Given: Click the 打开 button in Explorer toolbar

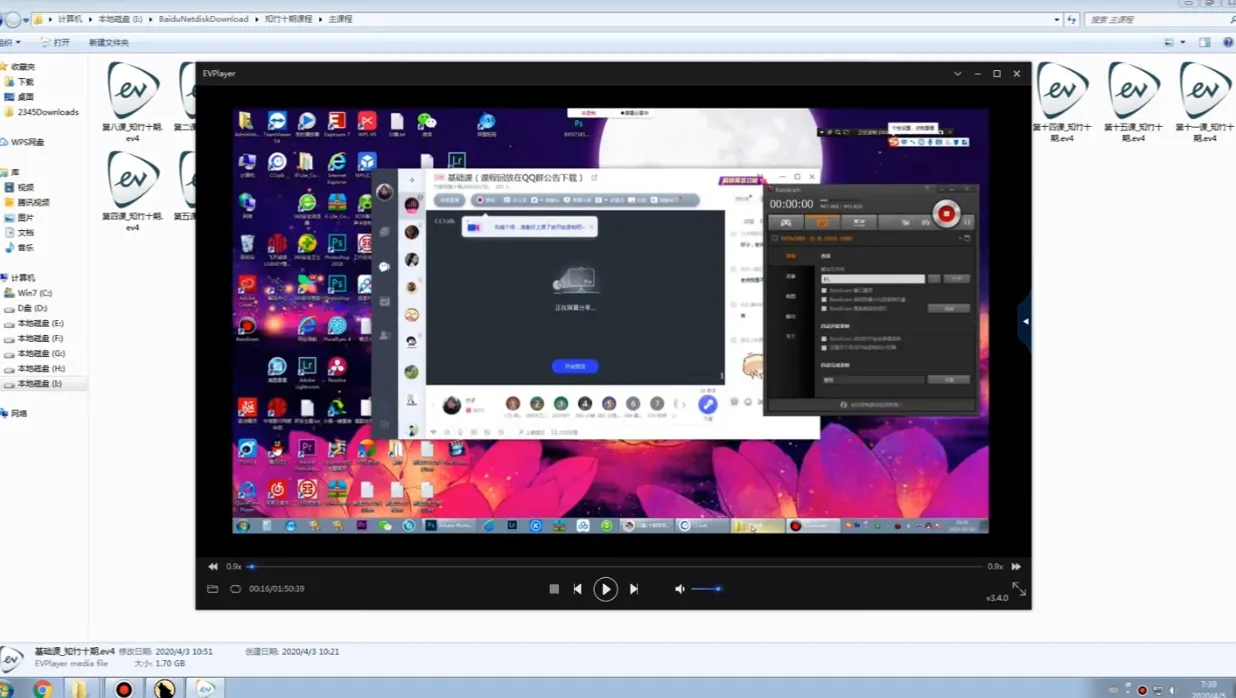Looking at the screenshot, I should pos(56,42).
